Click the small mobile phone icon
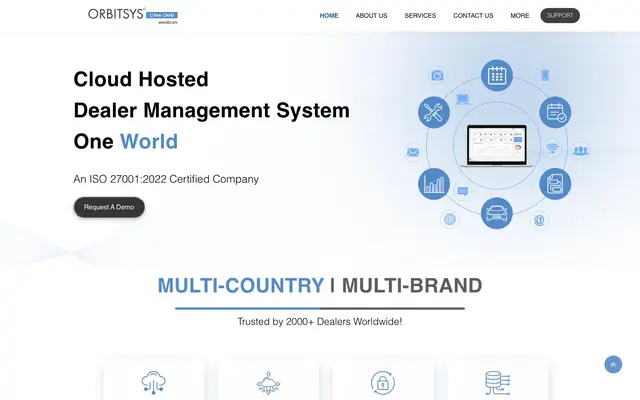 545,75
